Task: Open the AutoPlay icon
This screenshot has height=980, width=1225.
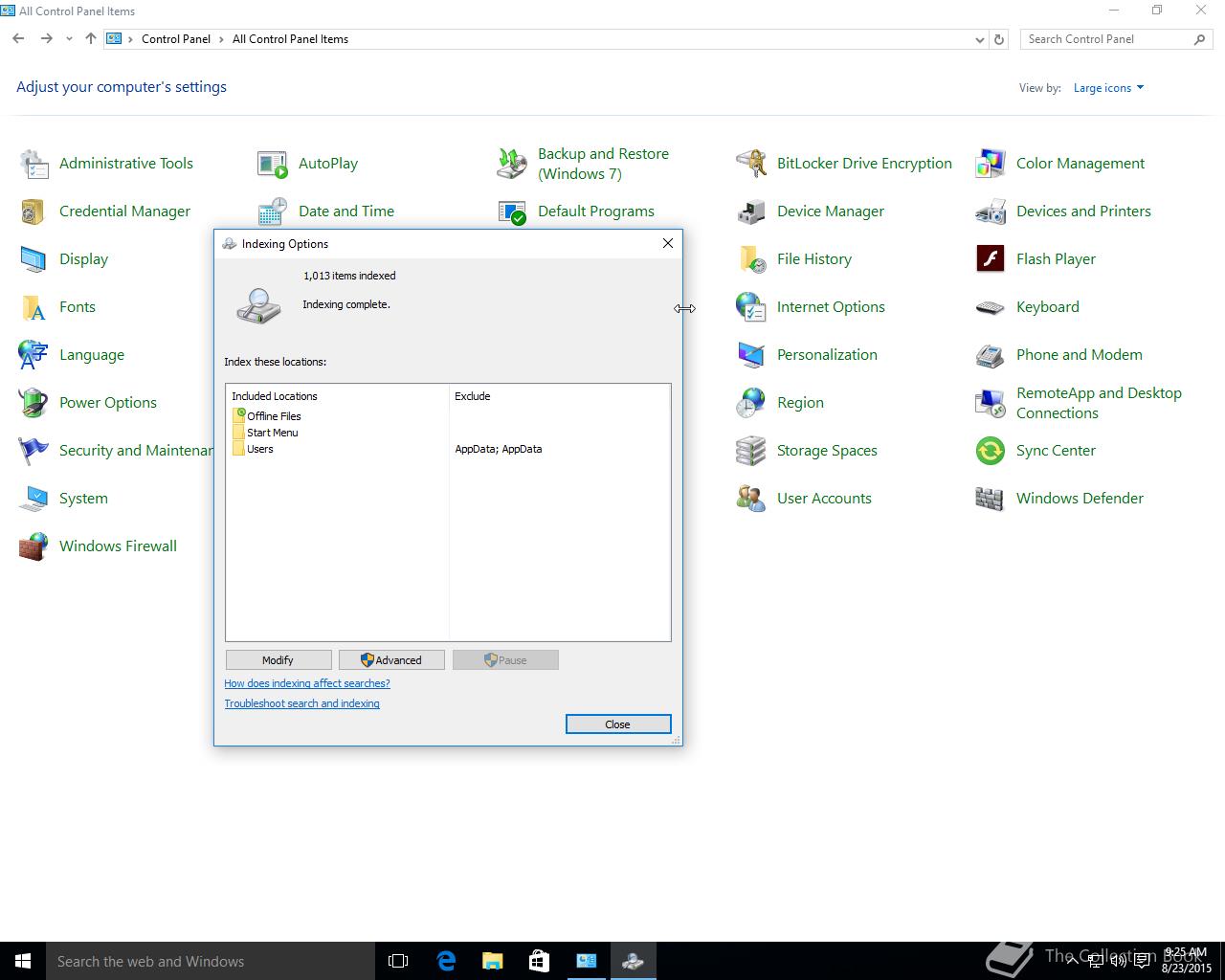Action: tap(273, 164)
